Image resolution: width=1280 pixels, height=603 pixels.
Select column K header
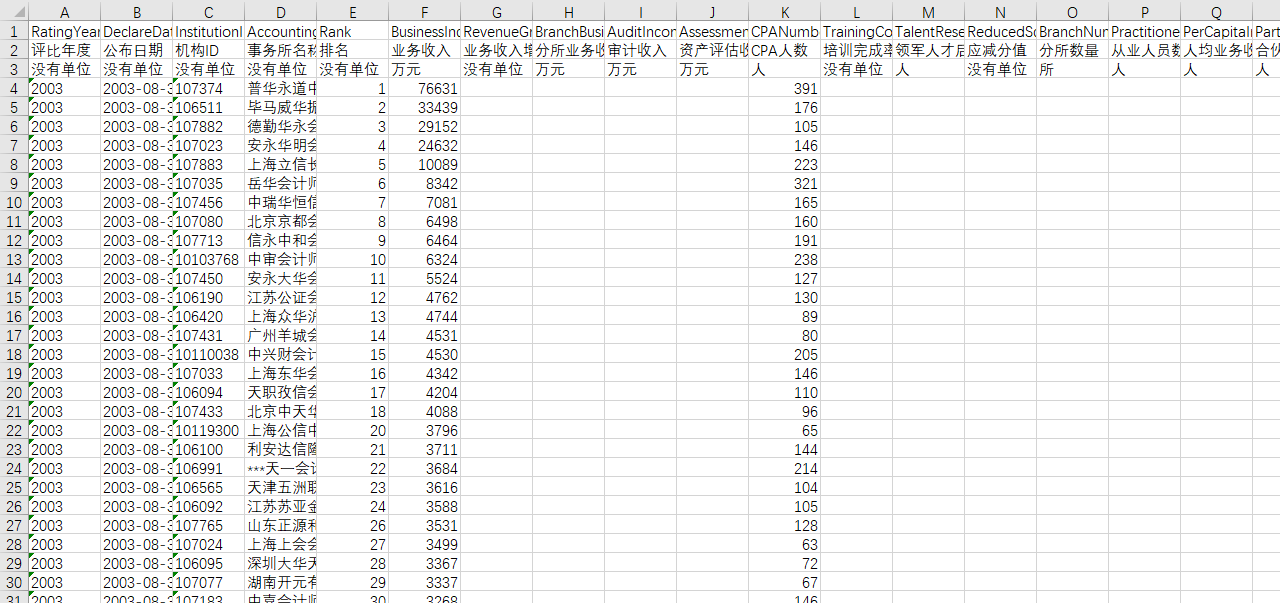(x=785, y=11)
